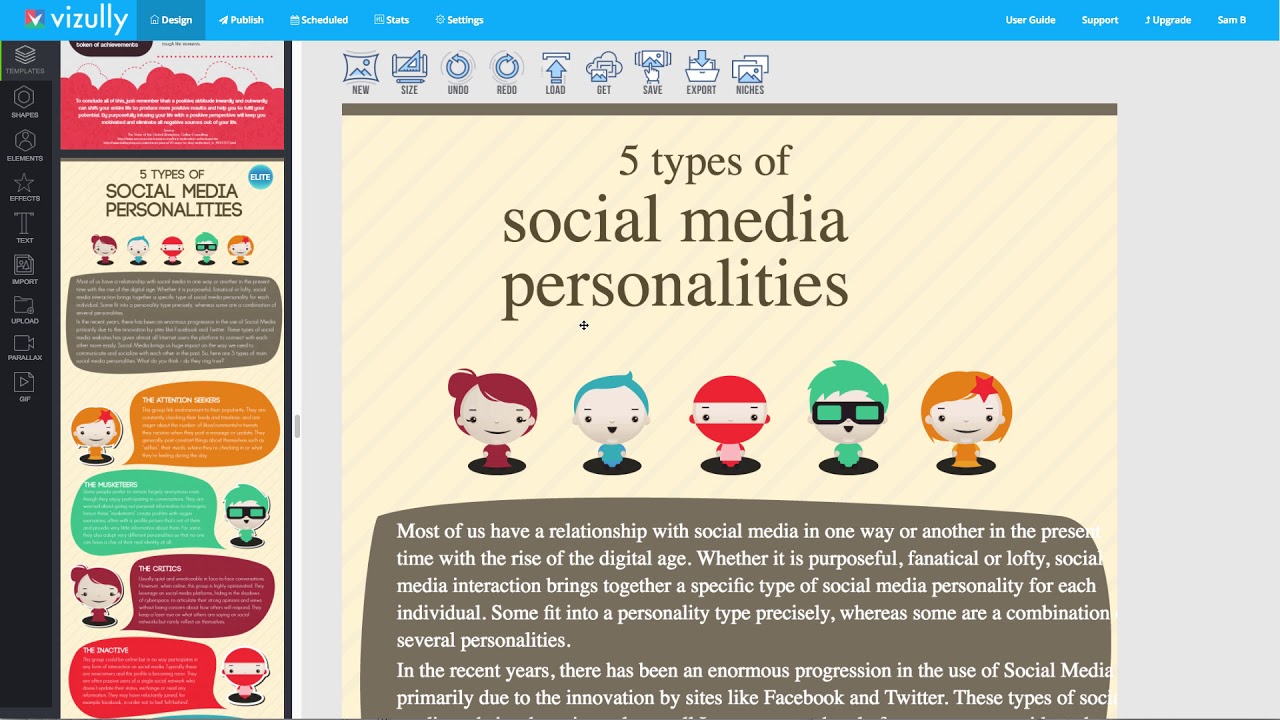Viewport: 1280px width, 720px height.
Task: Open the Import sidebar panel
Action: 25,270
